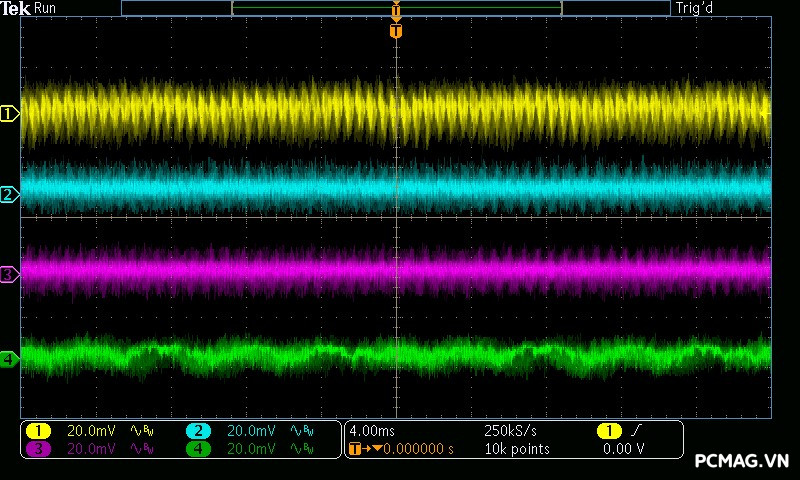The image size is (800, 480).
Task: Toggle the cyan channel 2 readout badge
Action: [x=198, y=431]
